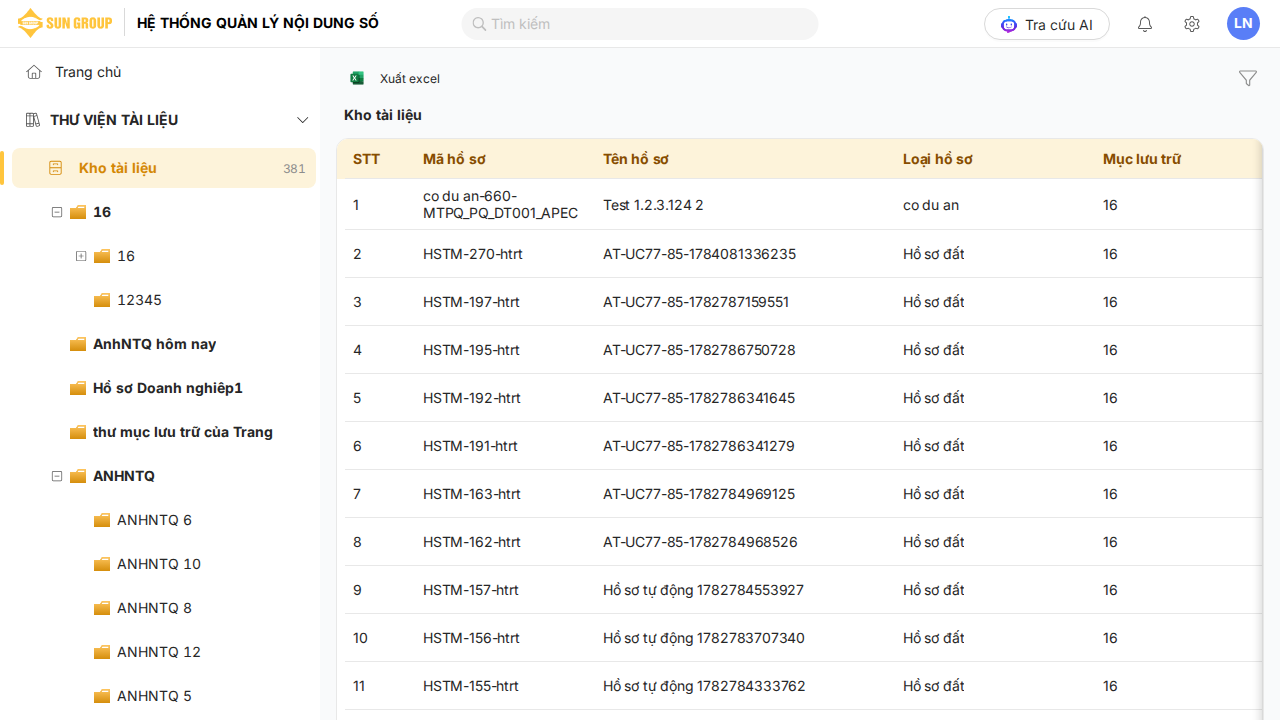1280x720 pixels.
Task: Select Kho tài liệu in sidebar
Action: pyautogui.click(x=164, y=168)
